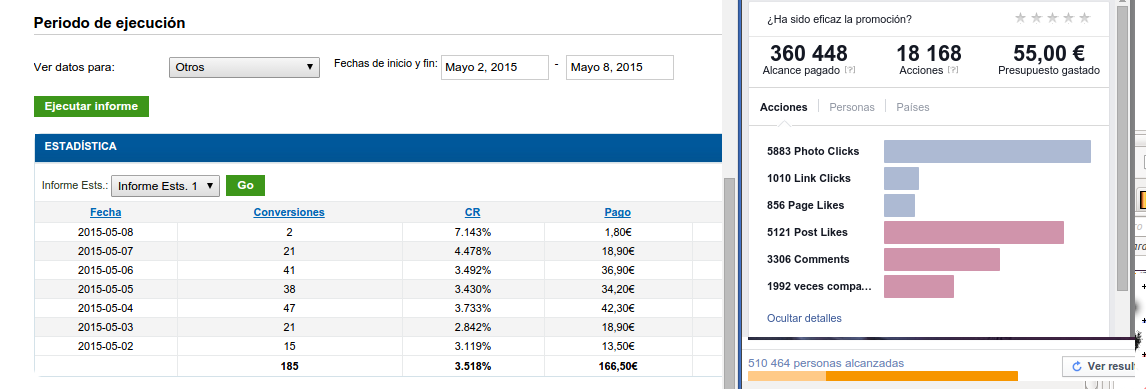
Task: Click the end date field Mayo 8, 2015
Action: click(x=620, y=67)
